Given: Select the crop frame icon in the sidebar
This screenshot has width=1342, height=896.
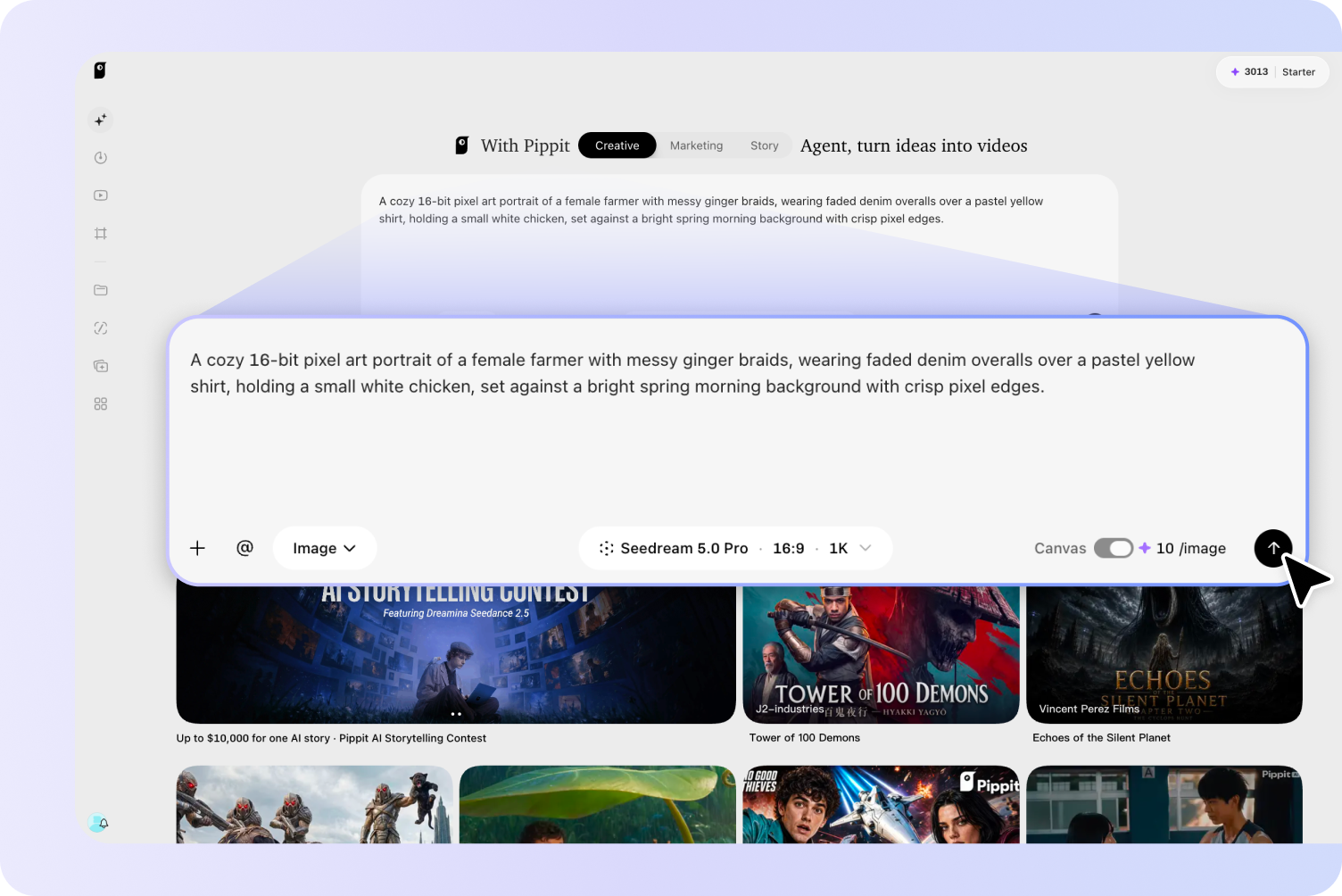Looking at the screenshot, I should click(101, 234).
